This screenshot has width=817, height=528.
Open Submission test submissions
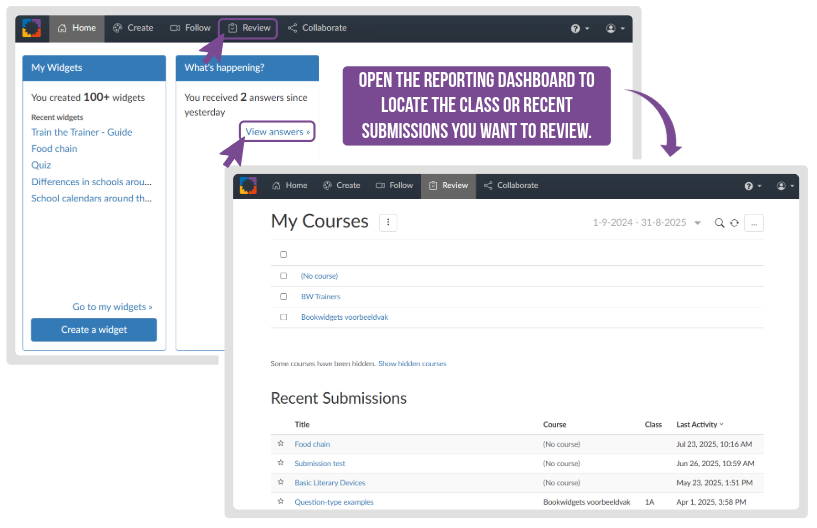click(319, 464)
